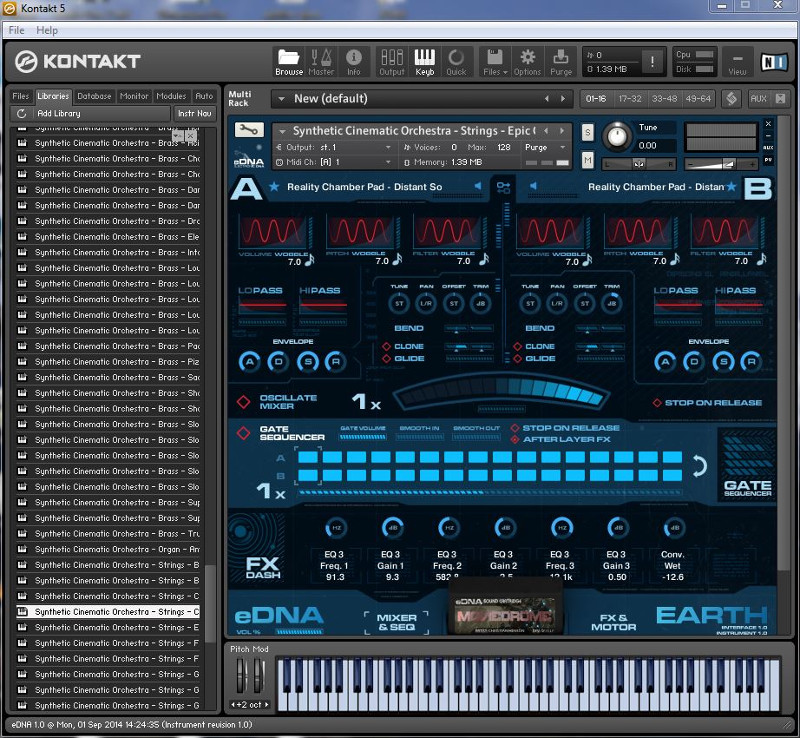Switch to the Modules tab
The width and height of the screenshot is (800, 738).
tap(171, 96)
